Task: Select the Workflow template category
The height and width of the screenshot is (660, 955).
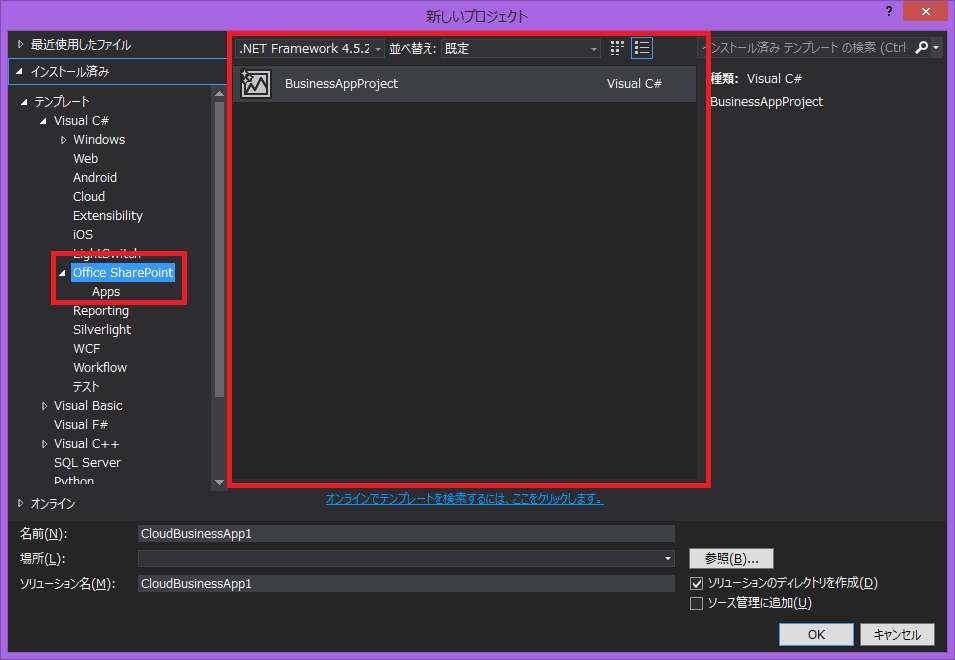Action: click(x=100, y=367)
